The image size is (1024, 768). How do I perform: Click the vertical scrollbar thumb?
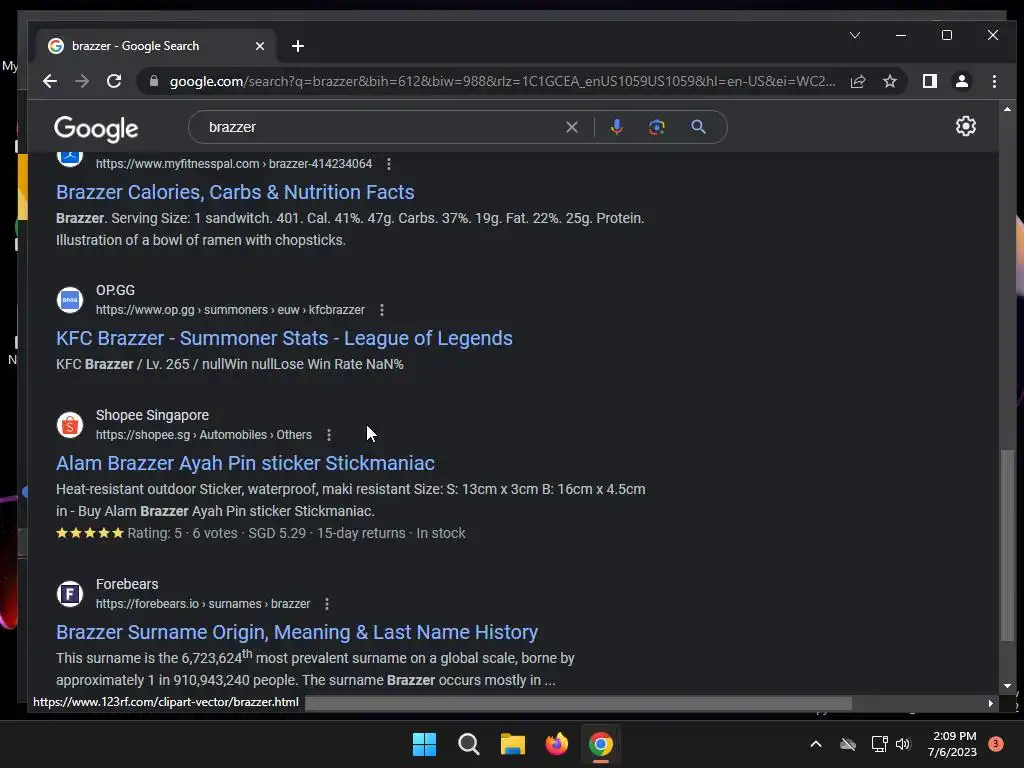[1007, 546]
